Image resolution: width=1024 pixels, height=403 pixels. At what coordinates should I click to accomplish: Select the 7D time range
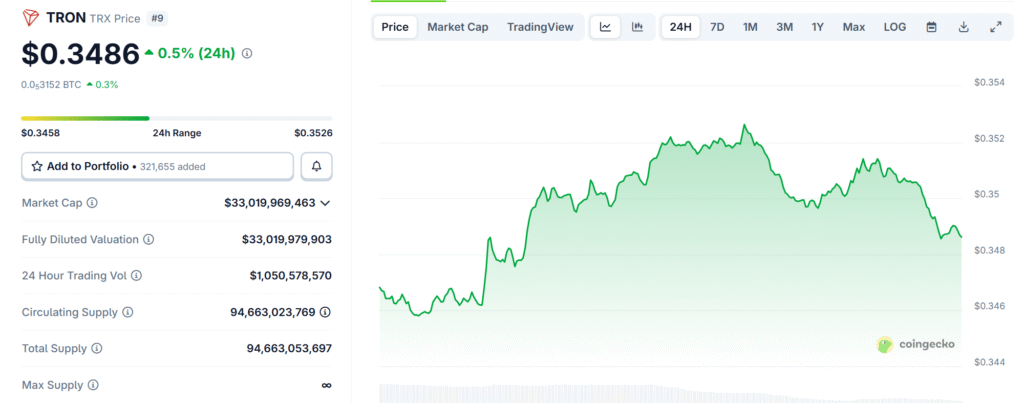[717, 27]
